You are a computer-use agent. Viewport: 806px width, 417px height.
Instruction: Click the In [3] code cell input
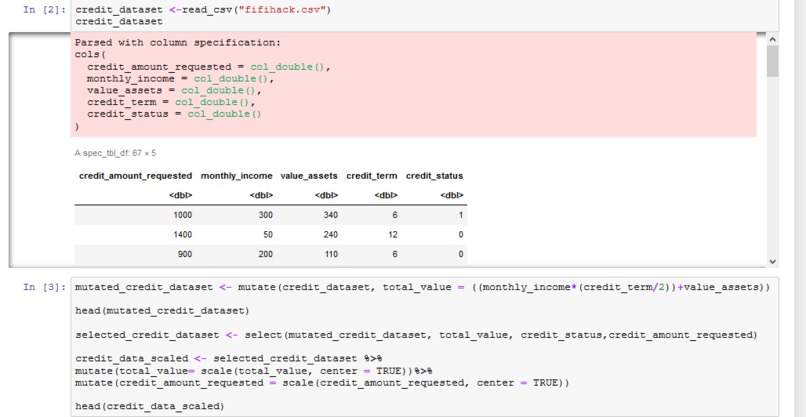(x=425, y=347)
